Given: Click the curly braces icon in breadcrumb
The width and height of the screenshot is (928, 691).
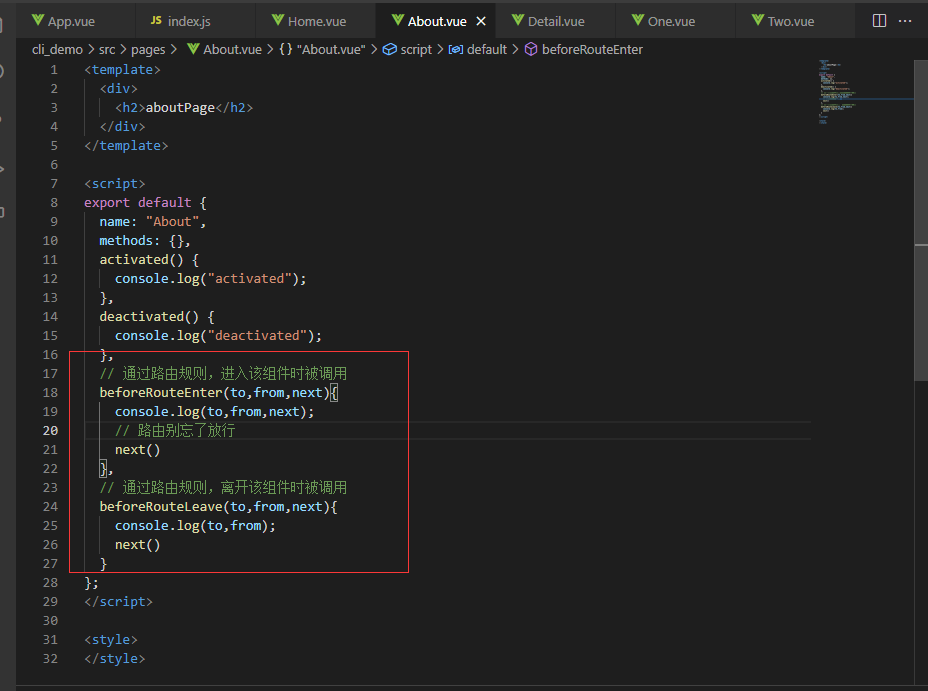Looking at the screenshot, I should click(286, 50).
